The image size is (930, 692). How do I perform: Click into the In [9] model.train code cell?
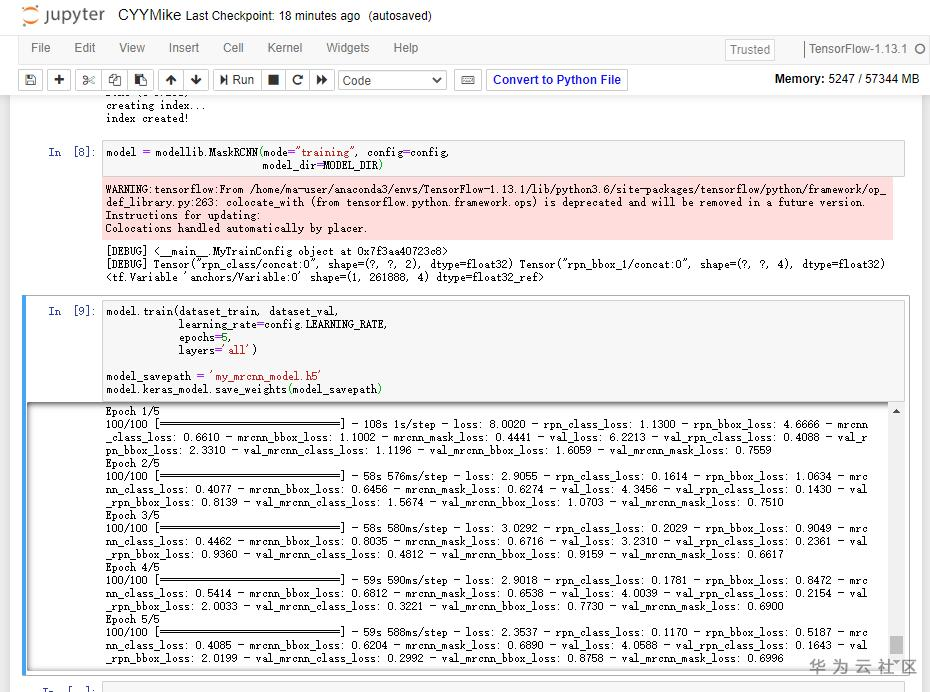pyautogui.click(x=503, y=350)
